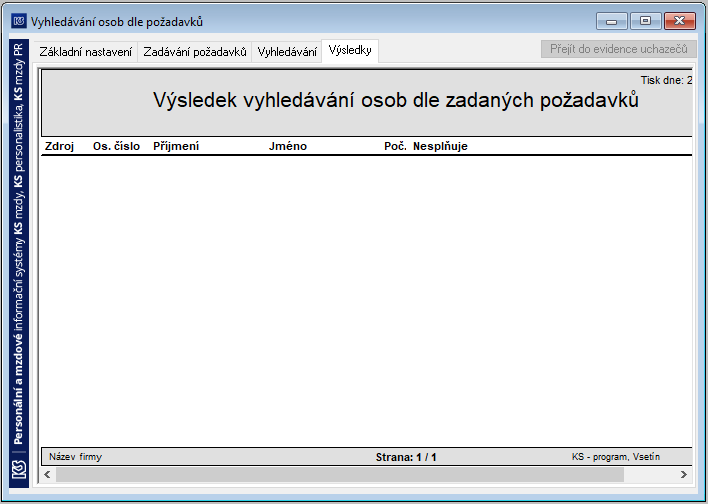Image resolution: width=708 pixels, height=504 pixels.
Task: Click the Výsledek vyhledávání osob report heading
Action: point(396,100)
